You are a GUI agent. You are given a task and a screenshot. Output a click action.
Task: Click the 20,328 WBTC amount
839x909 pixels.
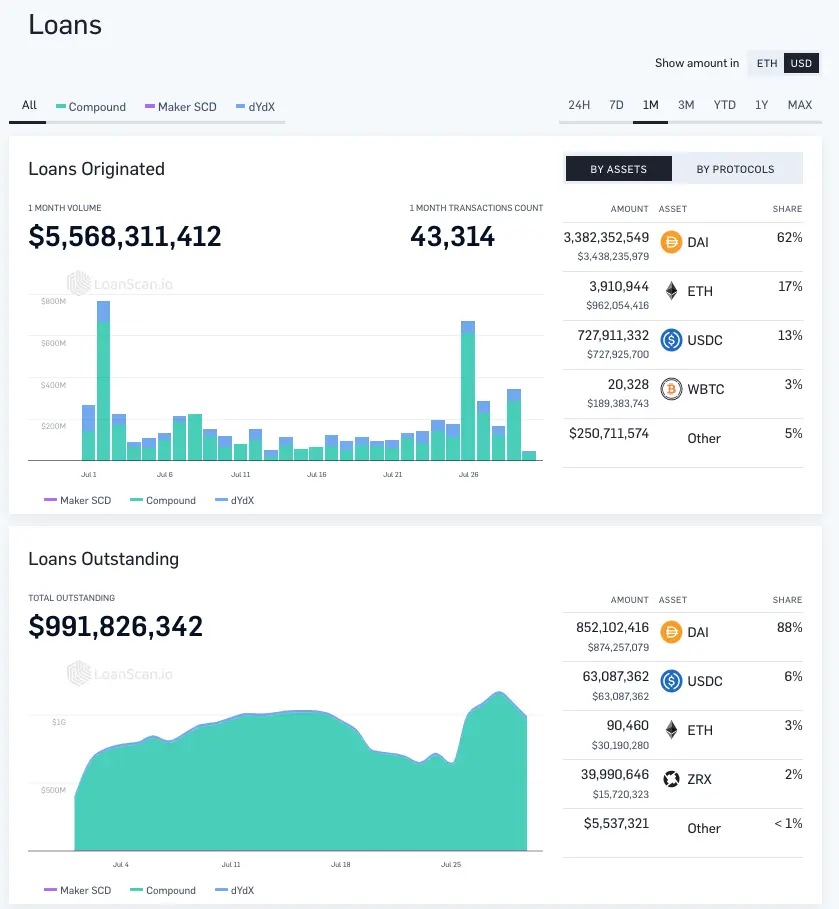pyautogui.click(x=628, y=384)
